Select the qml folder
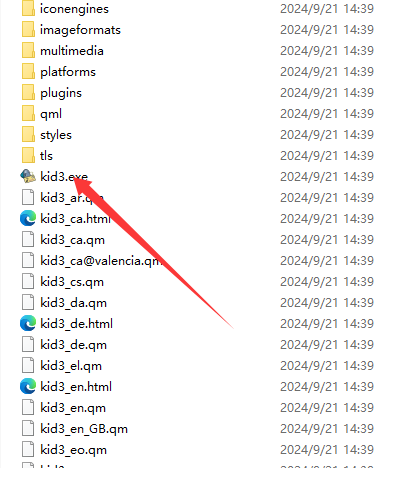The width and height of the screenshot is (406, 483). (x=51, y=114)
